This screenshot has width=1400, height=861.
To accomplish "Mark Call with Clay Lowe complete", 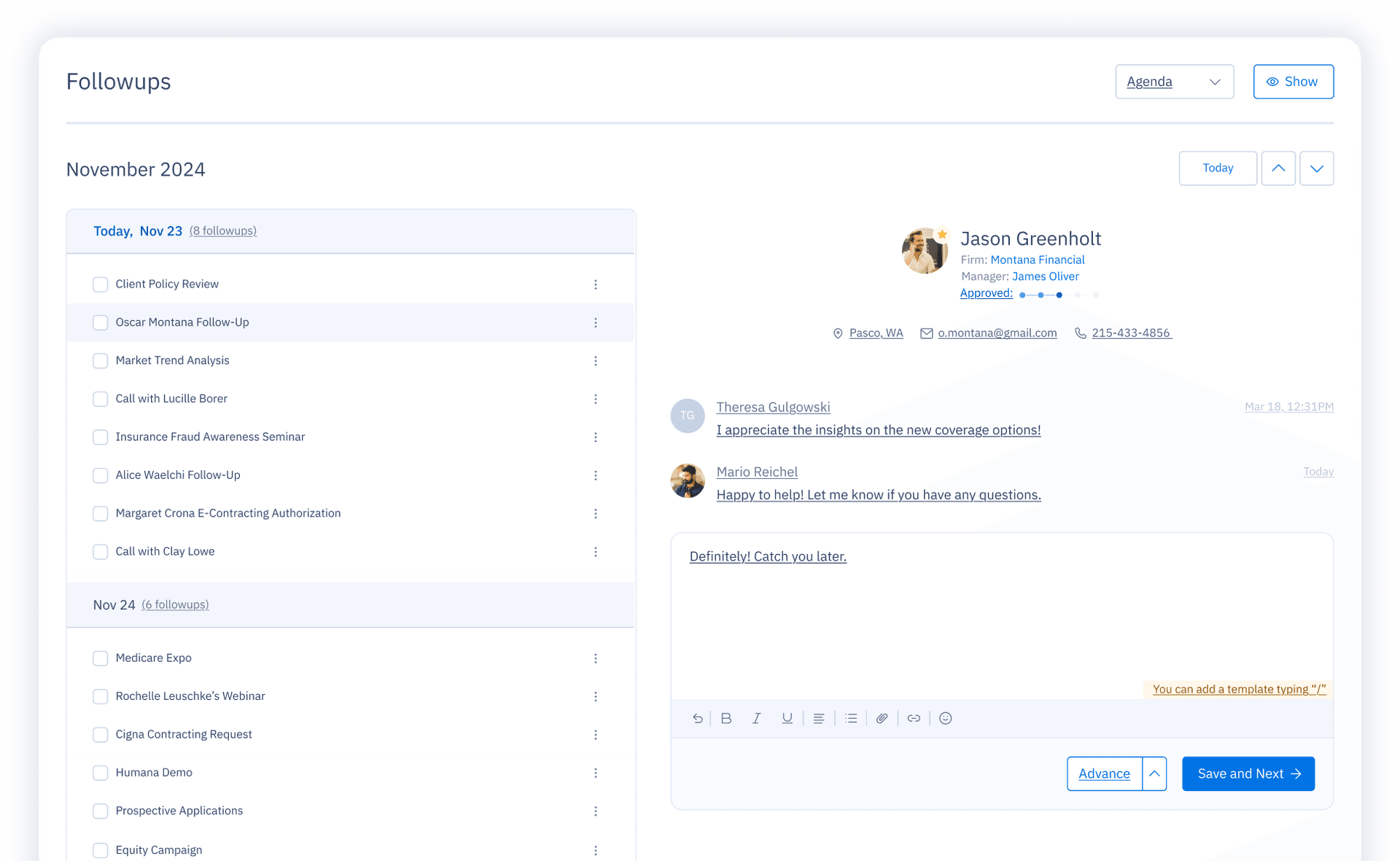I will tap(101, 552).
